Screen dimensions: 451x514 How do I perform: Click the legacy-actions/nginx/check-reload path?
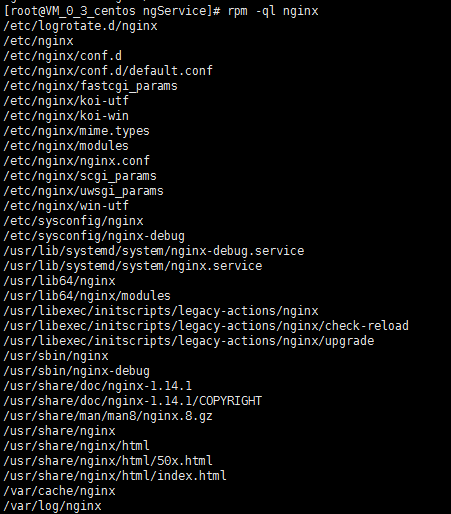(206, 326)
